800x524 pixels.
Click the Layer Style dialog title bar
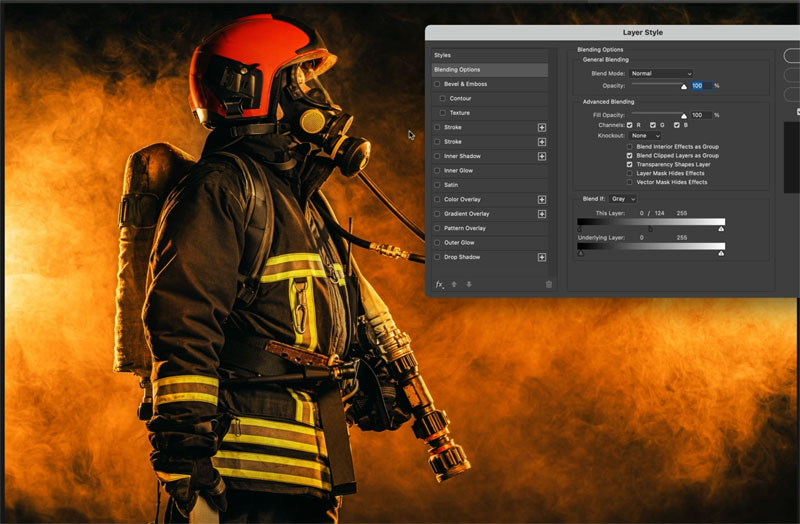pyautogui.click(x=612, y=33)
